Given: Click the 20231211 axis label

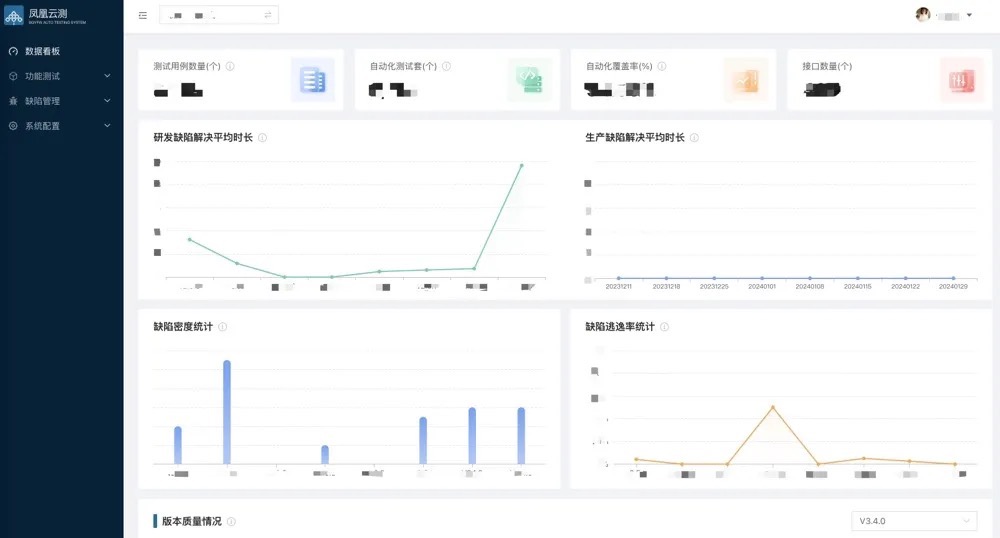Looking at the screenshot, I should (x=619, y=287).
